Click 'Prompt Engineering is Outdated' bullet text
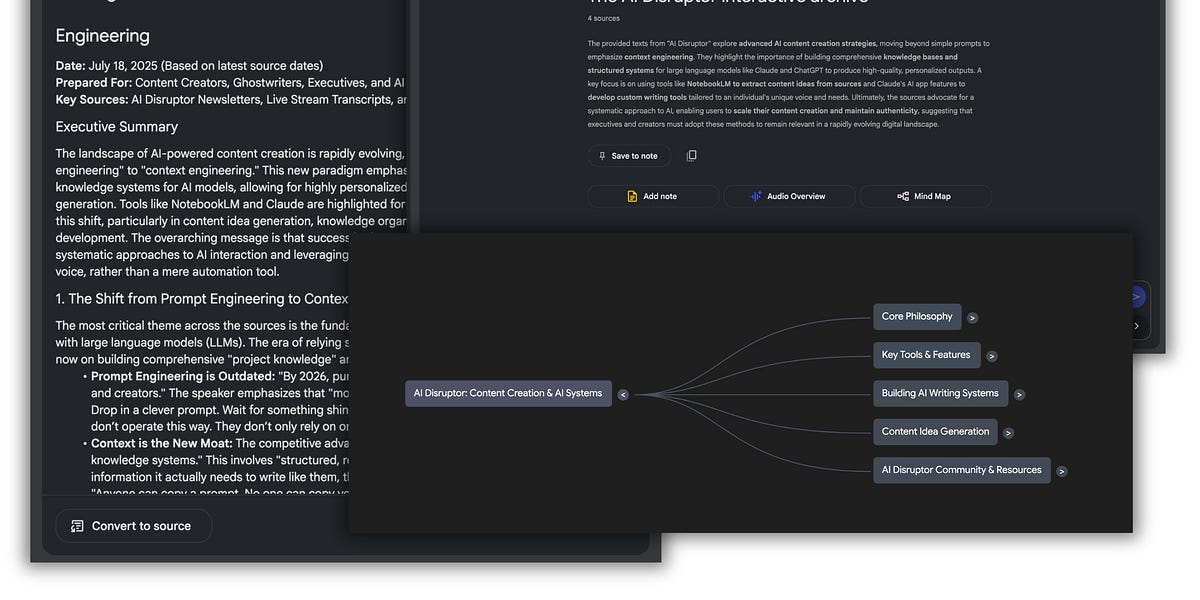The width and height of the screenshot is (1200, 600). pyautogui.click(x=182, y=376)
